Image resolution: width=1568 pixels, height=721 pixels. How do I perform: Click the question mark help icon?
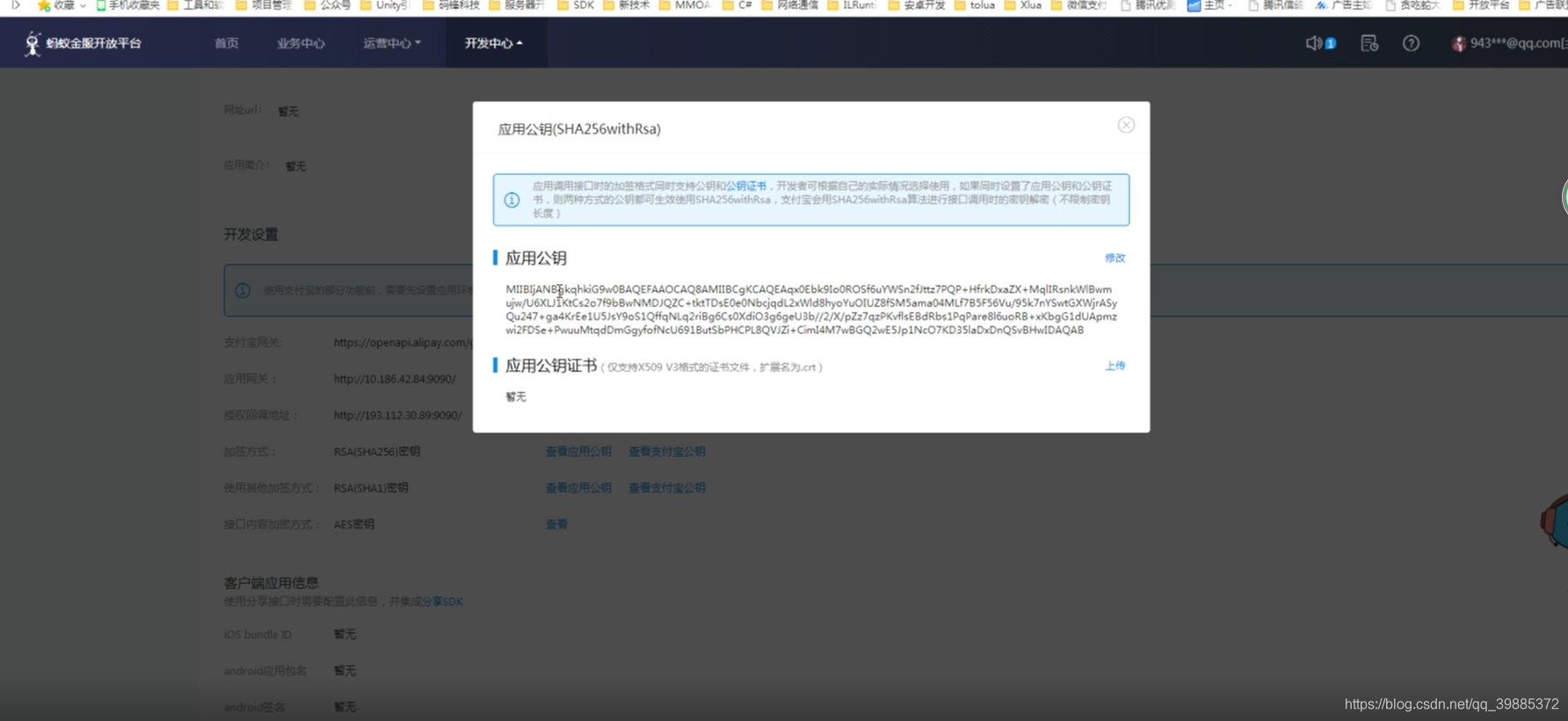(1411, 43)
